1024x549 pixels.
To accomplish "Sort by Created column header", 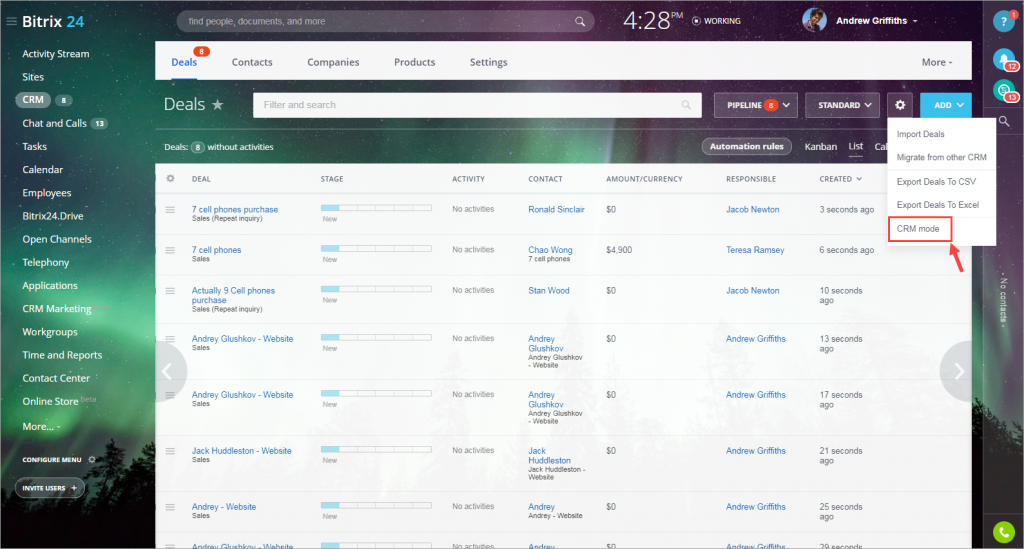I will tap(840, 179).
